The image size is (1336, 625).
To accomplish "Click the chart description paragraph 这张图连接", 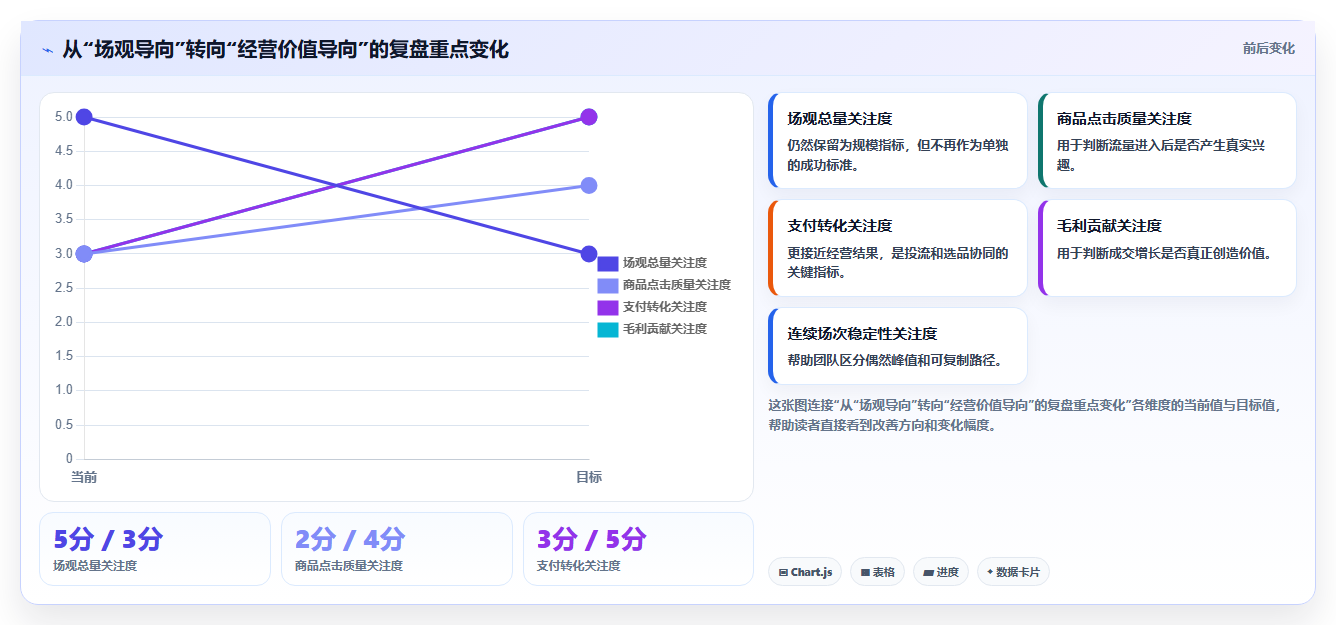I will (1025, 415).
